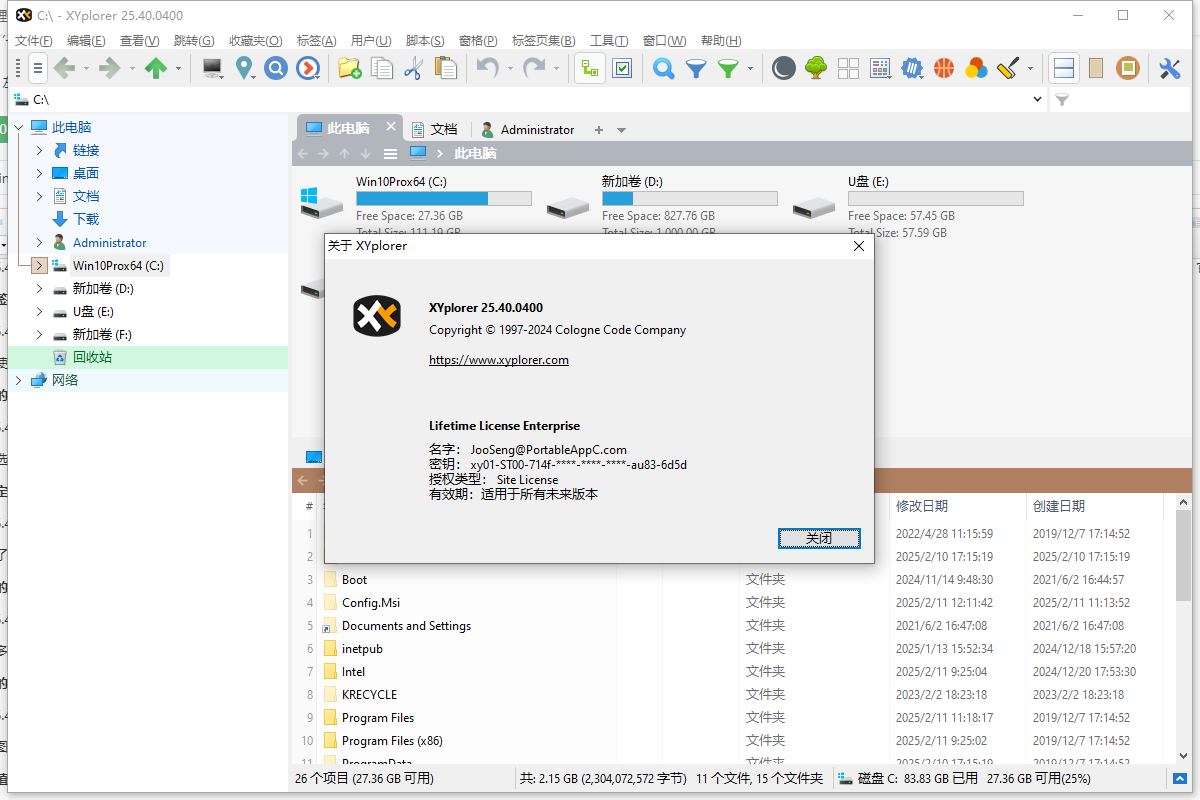The height and width of the screenshot is (800, 1200).
Task: Expand the 新加卷 (D:) tree node
Action: (39, 288)
